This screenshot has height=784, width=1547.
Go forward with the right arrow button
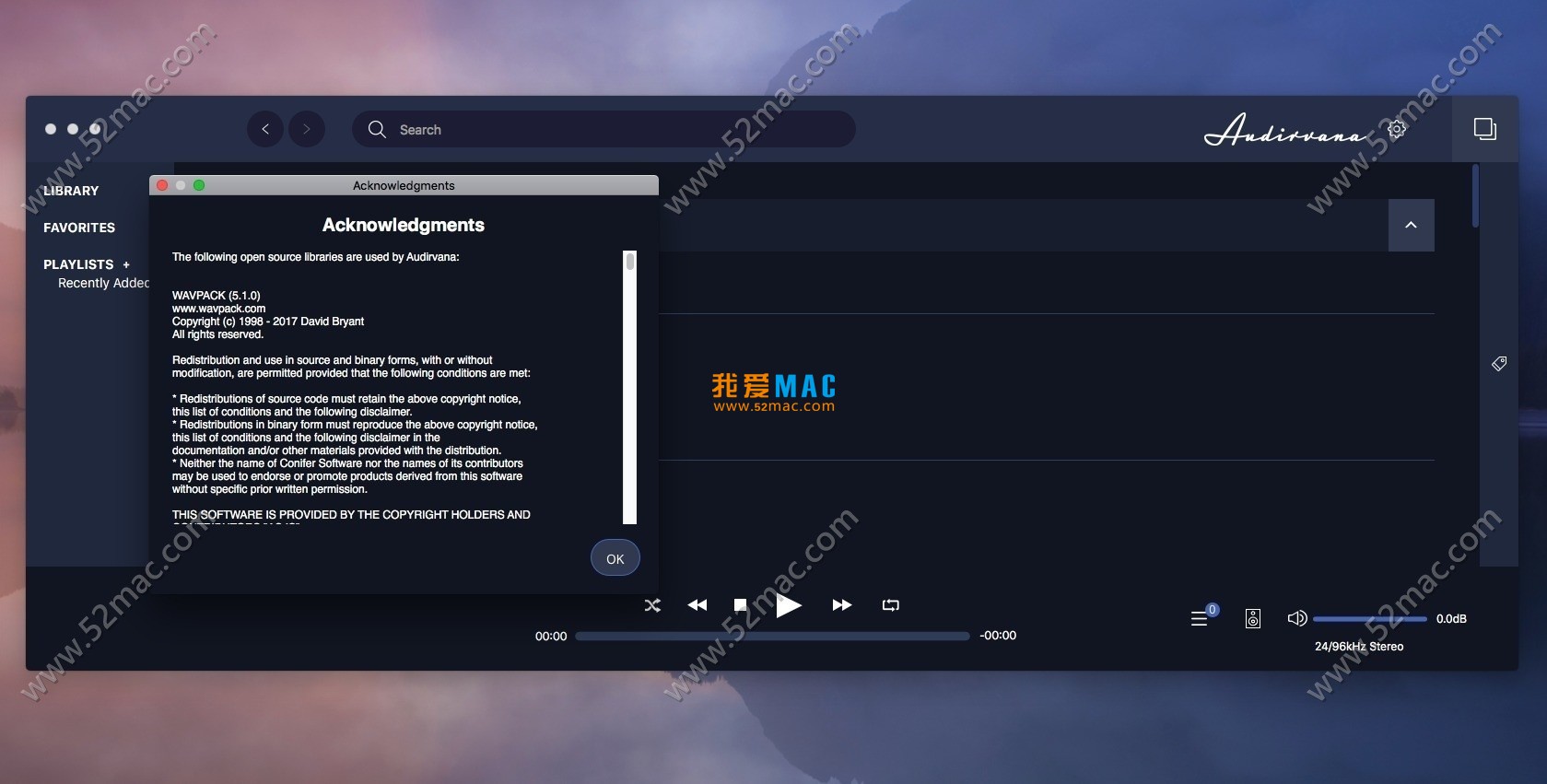point(307,129)
